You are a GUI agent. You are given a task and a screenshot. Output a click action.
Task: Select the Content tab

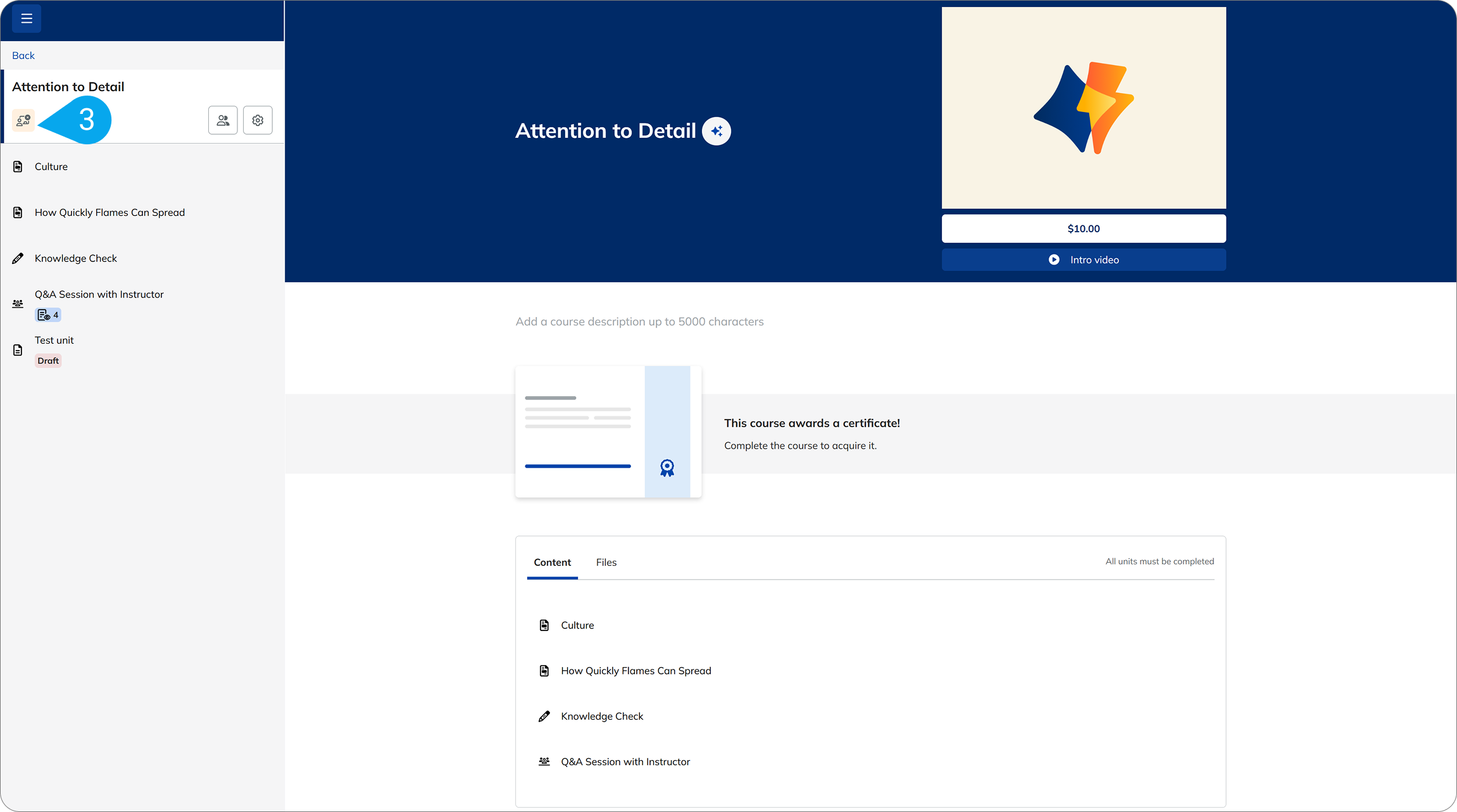(552, 562)
